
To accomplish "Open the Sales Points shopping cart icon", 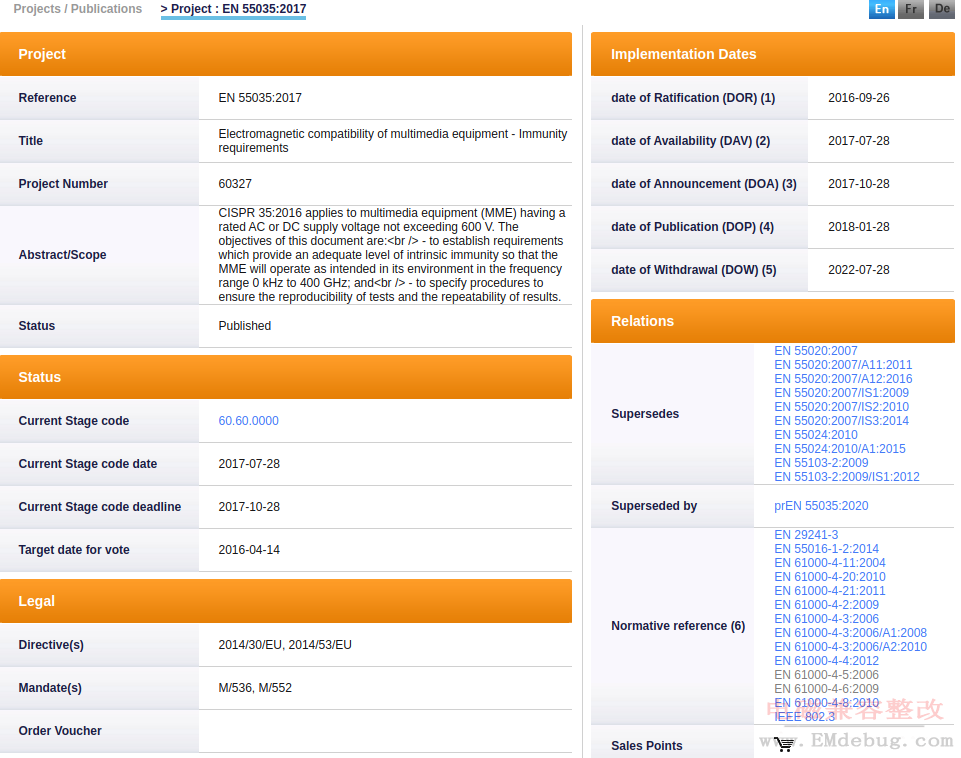I will [x=784, y=744].
